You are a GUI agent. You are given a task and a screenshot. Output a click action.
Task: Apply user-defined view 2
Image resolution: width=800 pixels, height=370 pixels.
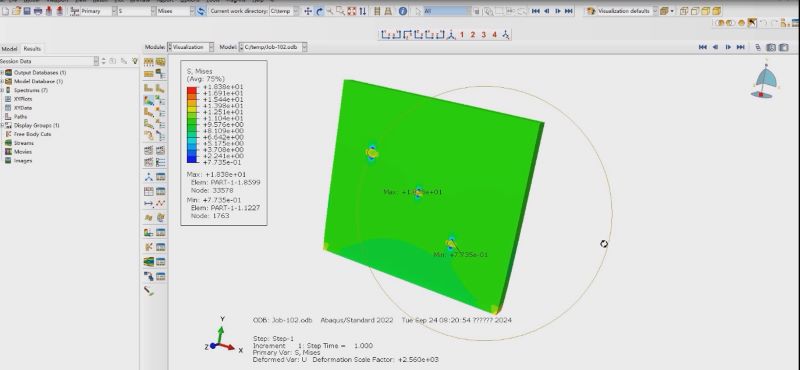pos(472,35)
